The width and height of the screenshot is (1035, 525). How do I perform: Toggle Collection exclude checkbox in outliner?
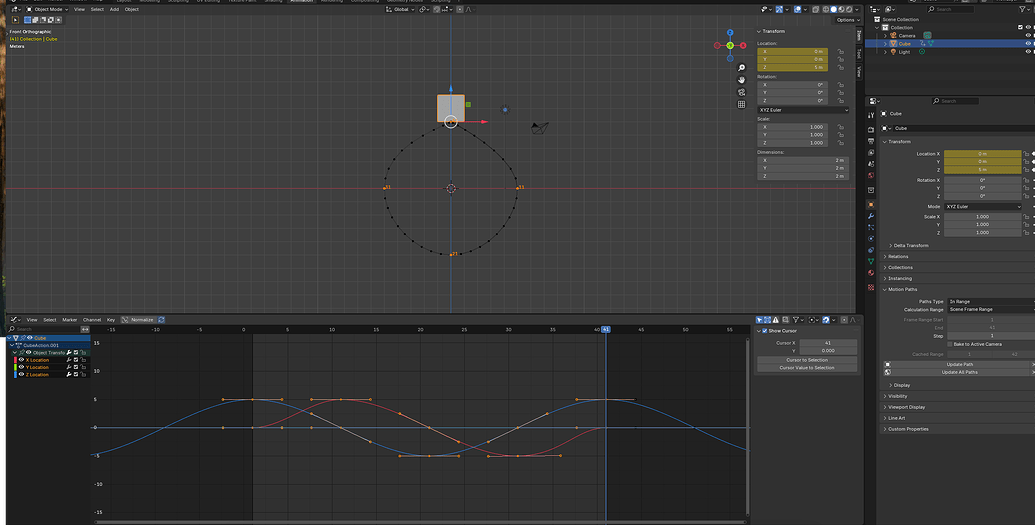click(1020, 27)
